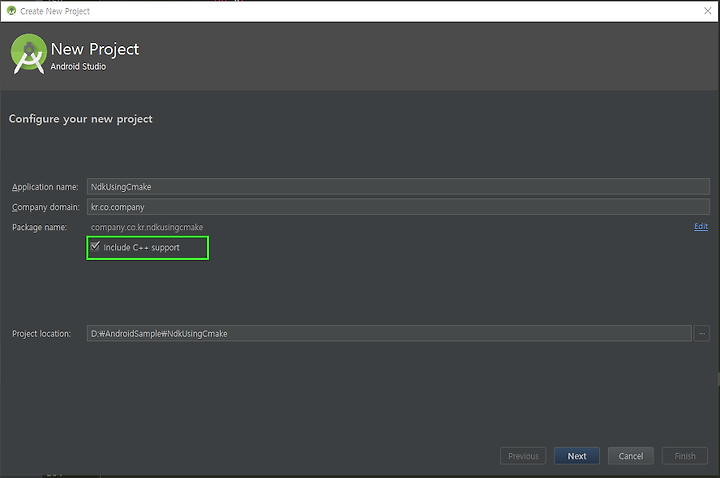
Task: Click the Finish button
Action: tap(685, 456)
